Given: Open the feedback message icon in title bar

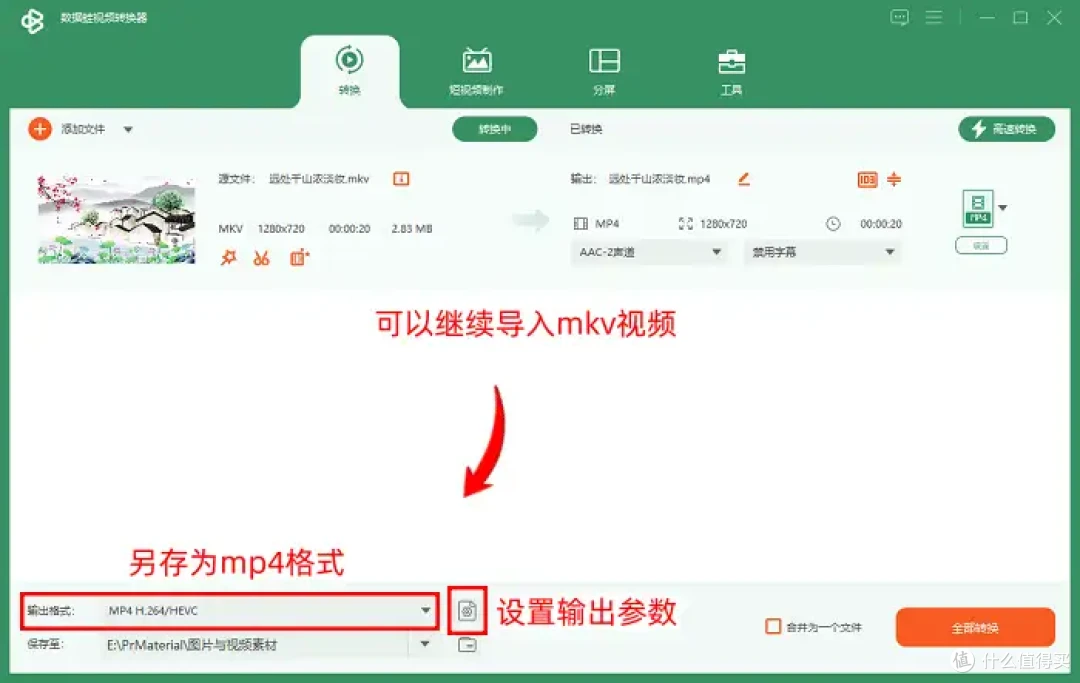Looking at the screenshot, I should pos(900,17).
